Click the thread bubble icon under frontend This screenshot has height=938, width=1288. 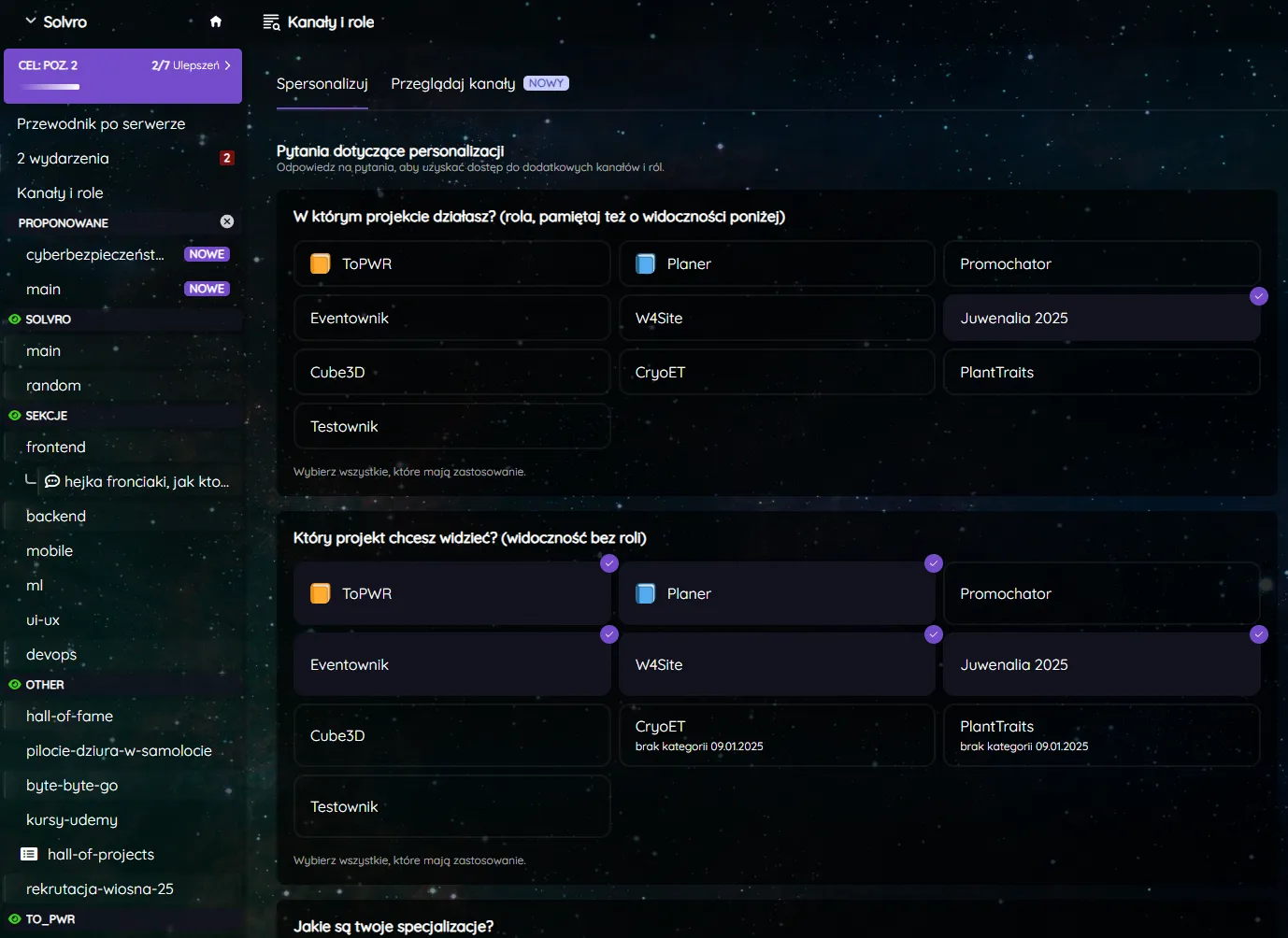pos(52,482)
